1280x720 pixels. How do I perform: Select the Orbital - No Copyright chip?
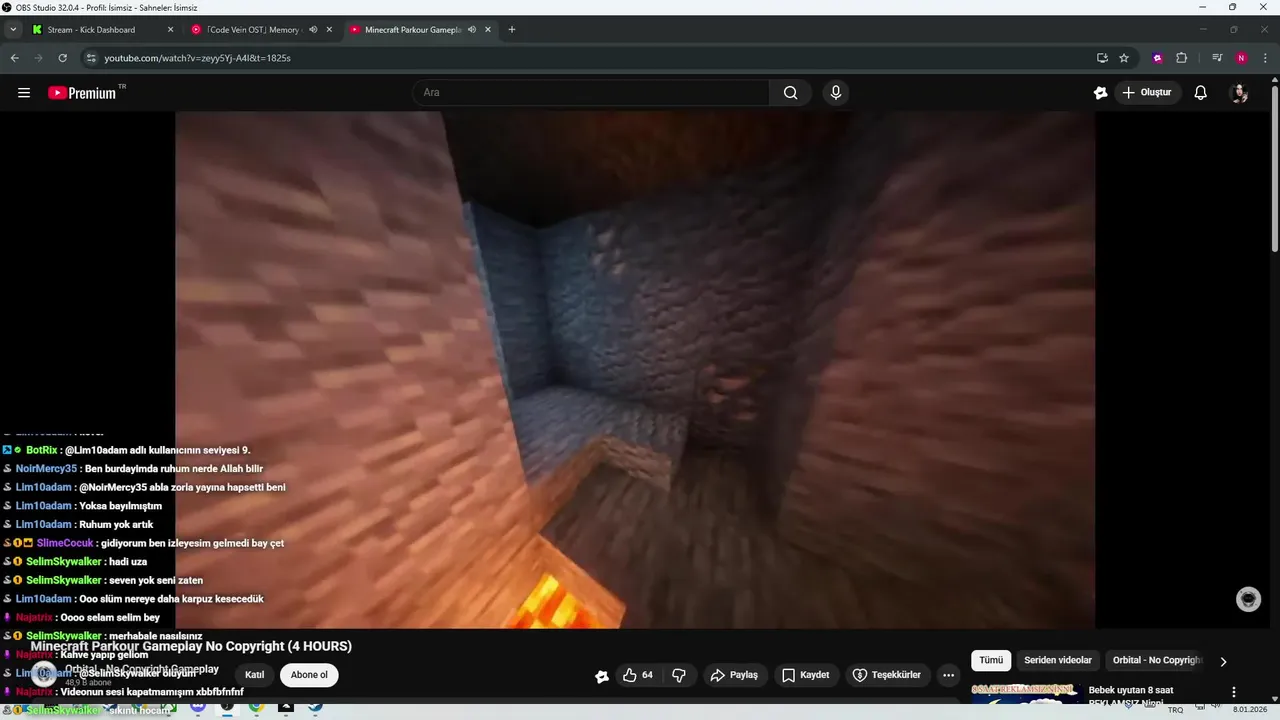tap(1156, 660)
